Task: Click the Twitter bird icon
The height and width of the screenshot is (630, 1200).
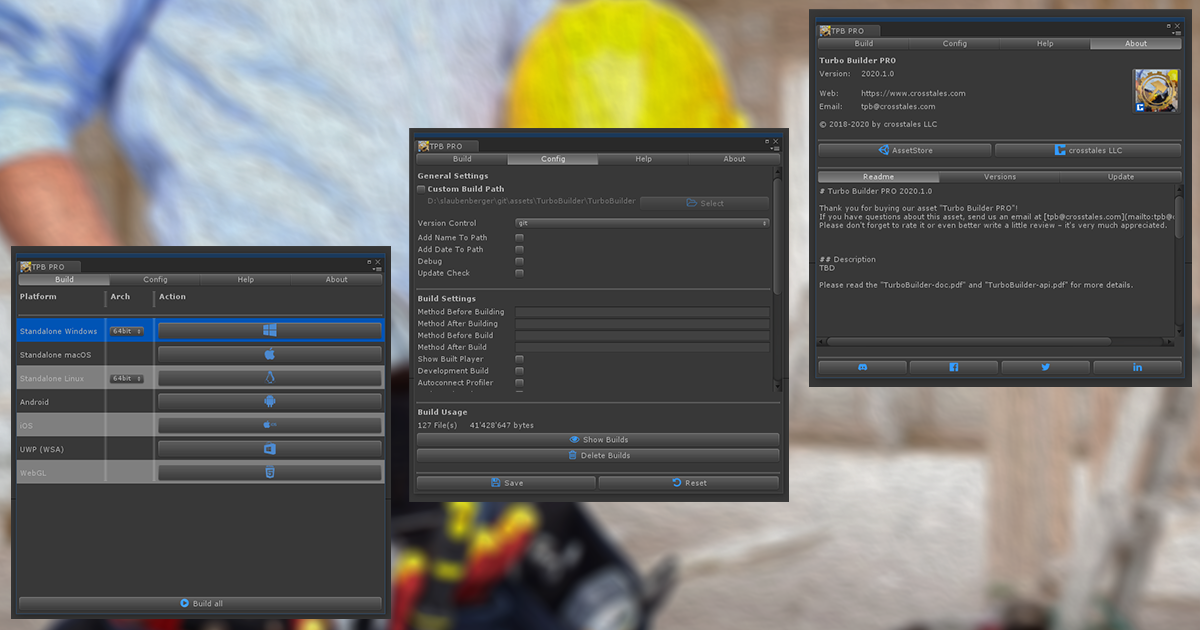Action: [1045, 367]
